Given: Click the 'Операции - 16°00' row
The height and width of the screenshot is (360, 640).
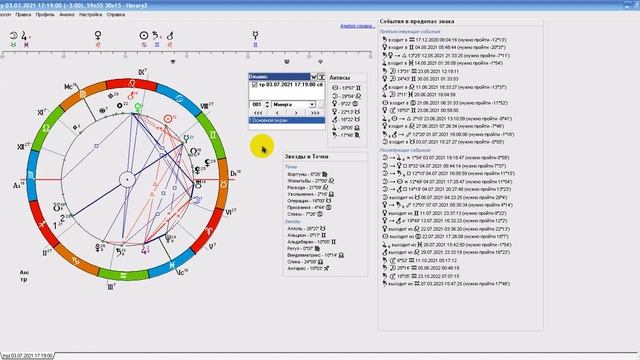Looking at the screenshot, I should [x=309, y=201].
